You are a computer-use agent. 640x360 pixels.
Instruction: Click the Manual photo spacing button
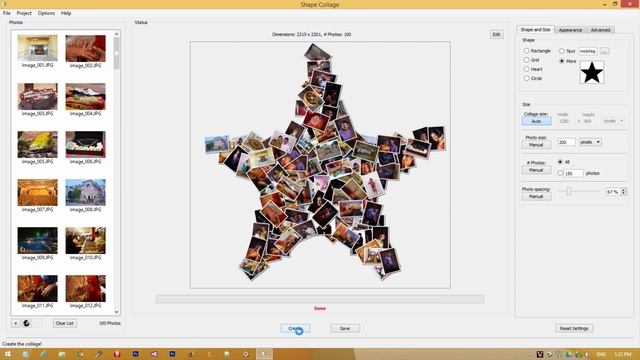[536, 196]
